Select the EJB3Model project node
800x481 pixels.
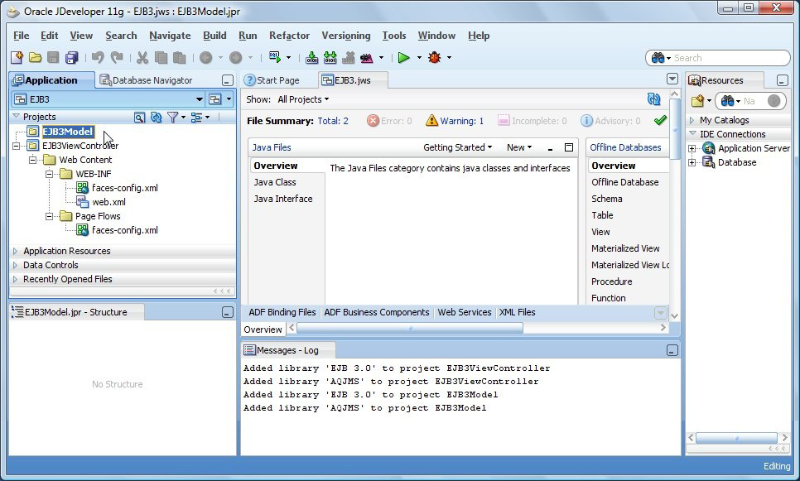click(68, 132)
